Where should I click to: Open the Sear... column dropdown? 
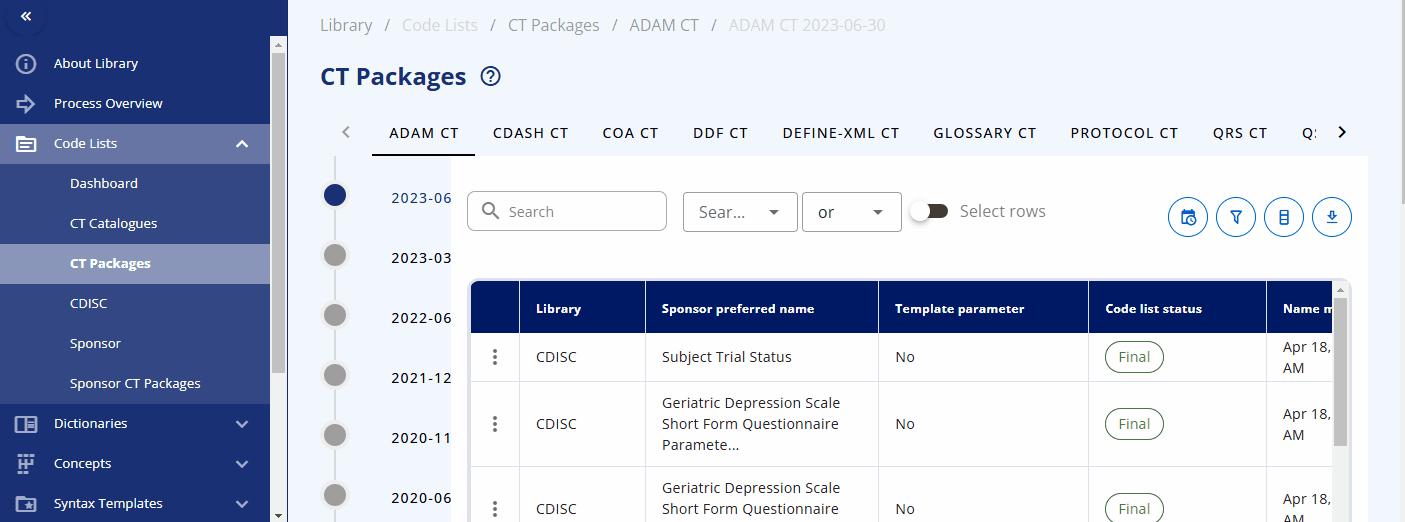point(740,212)
